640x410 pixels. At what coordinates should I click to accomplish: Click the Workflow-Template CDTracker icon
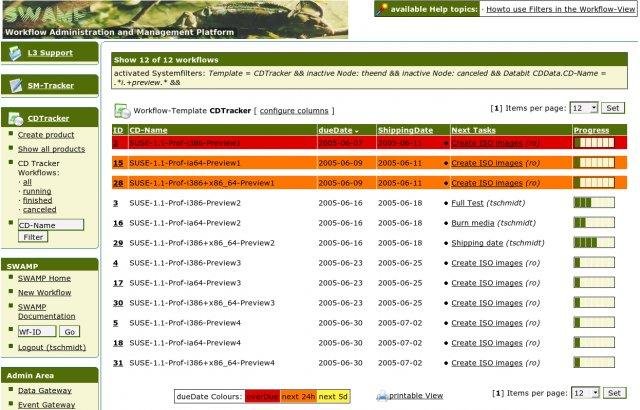click(122, 111)
